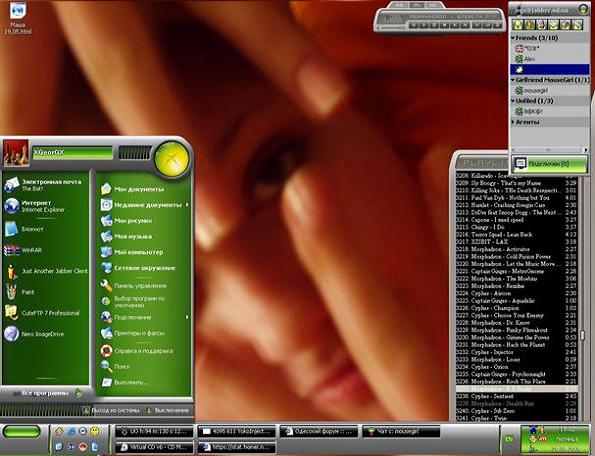Launch WinRAR from Start menu
Screen dimensions: 595x456
(45, 250)
